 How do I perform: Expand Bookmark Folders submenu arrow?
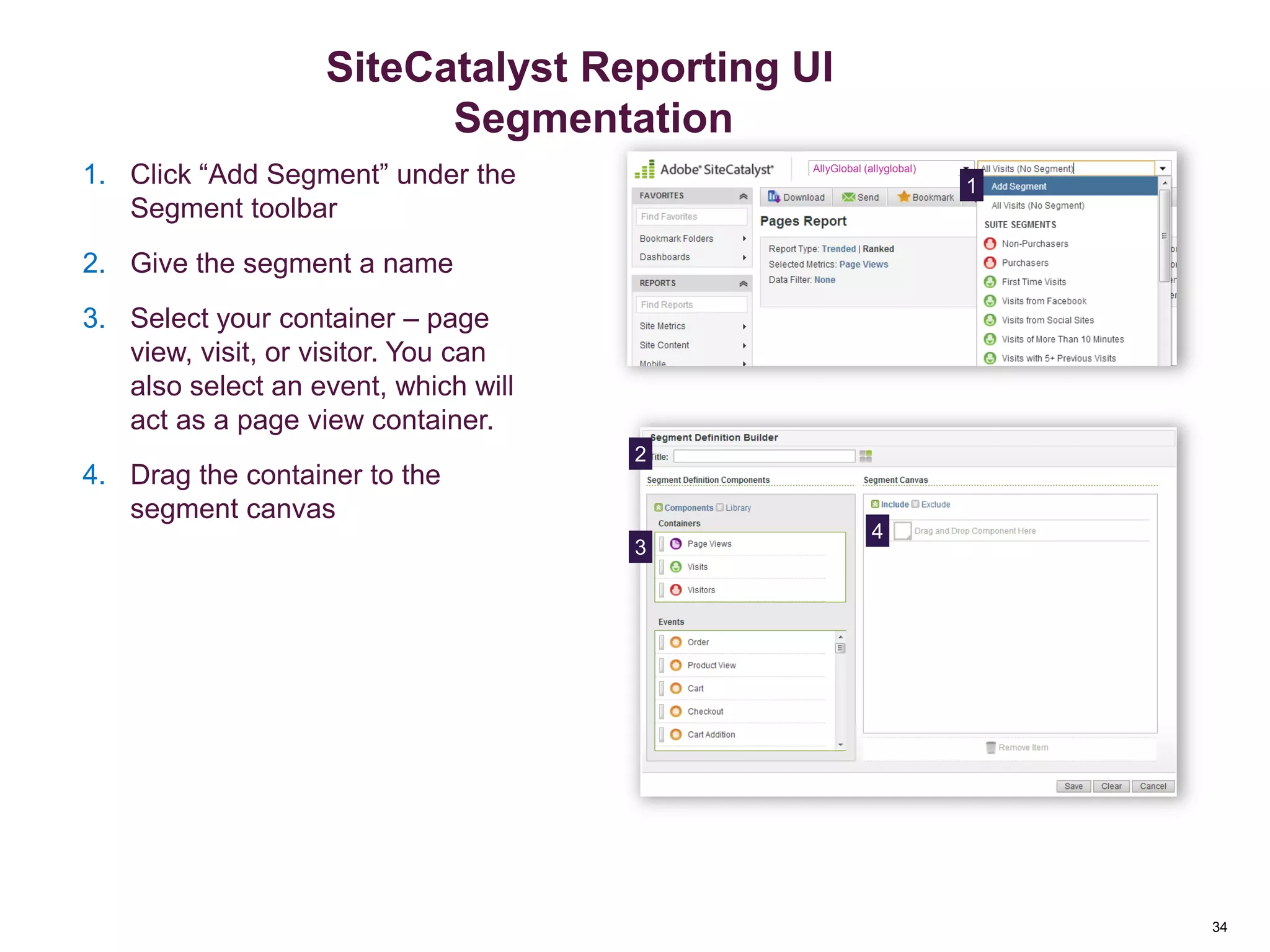tap(744, 239)
